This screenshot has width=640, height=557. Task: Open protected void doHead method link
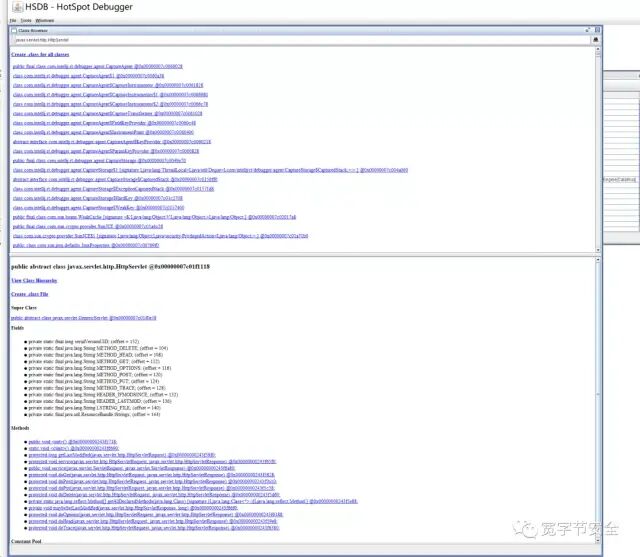coord(153,521)
